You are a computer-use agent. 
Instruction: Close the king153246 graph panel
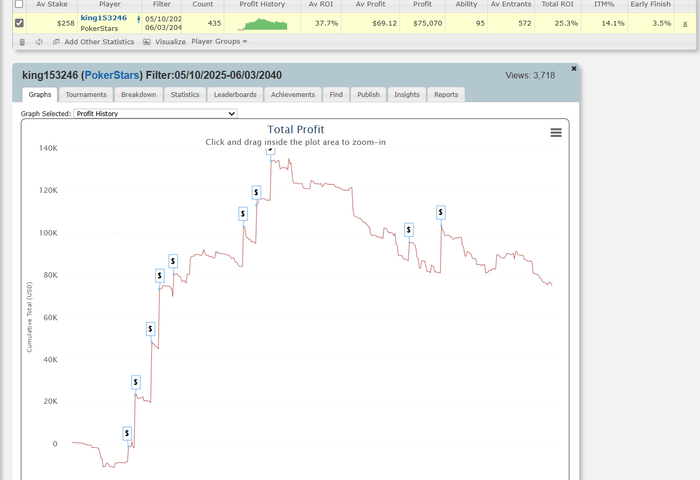(574, 68)
